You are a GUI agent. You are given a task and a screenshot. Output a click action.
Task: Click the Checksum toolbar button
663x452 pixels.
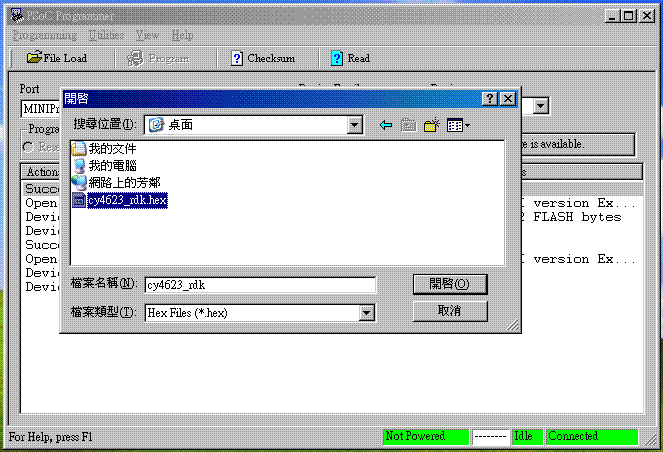point(263,58)
